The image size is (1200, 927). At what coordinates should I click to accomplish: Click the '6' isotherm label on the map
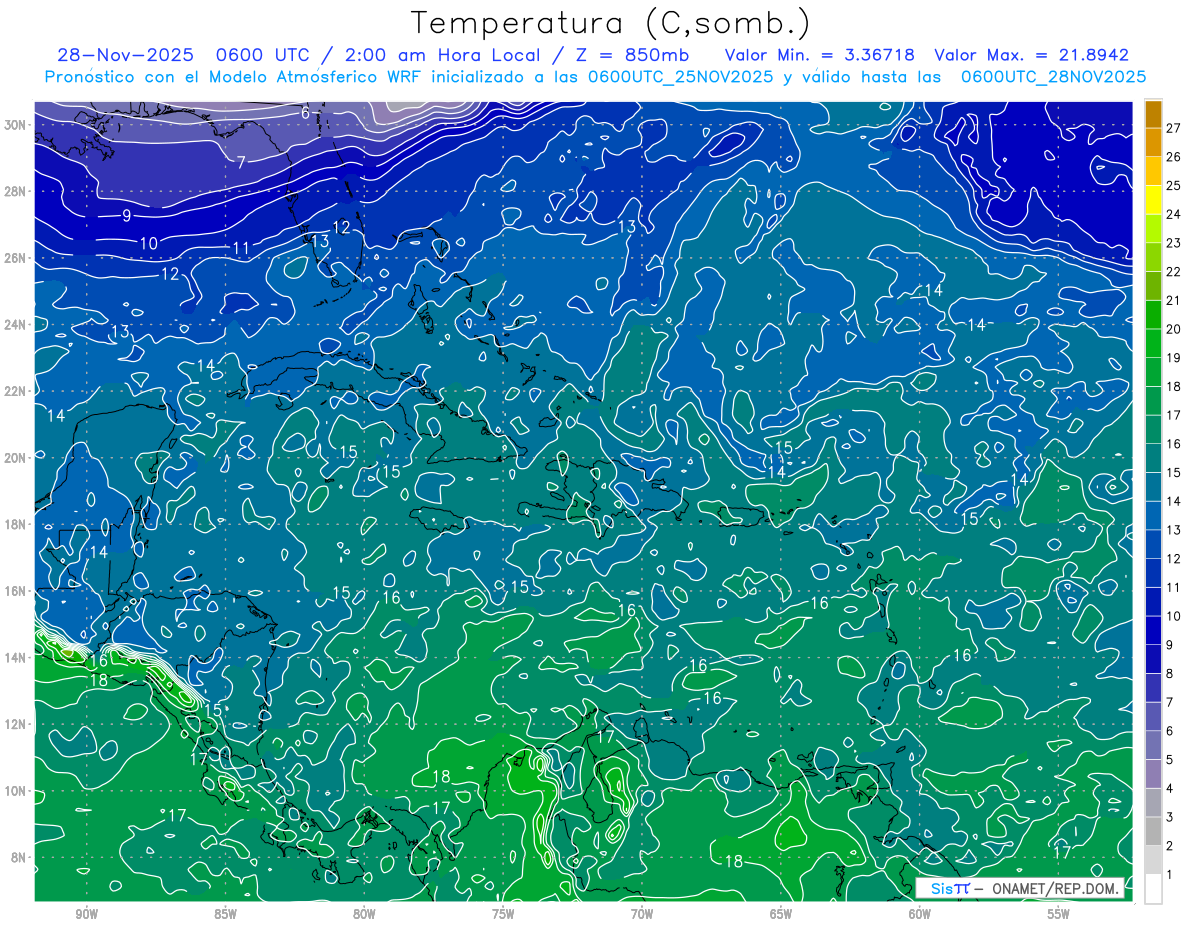305,113
